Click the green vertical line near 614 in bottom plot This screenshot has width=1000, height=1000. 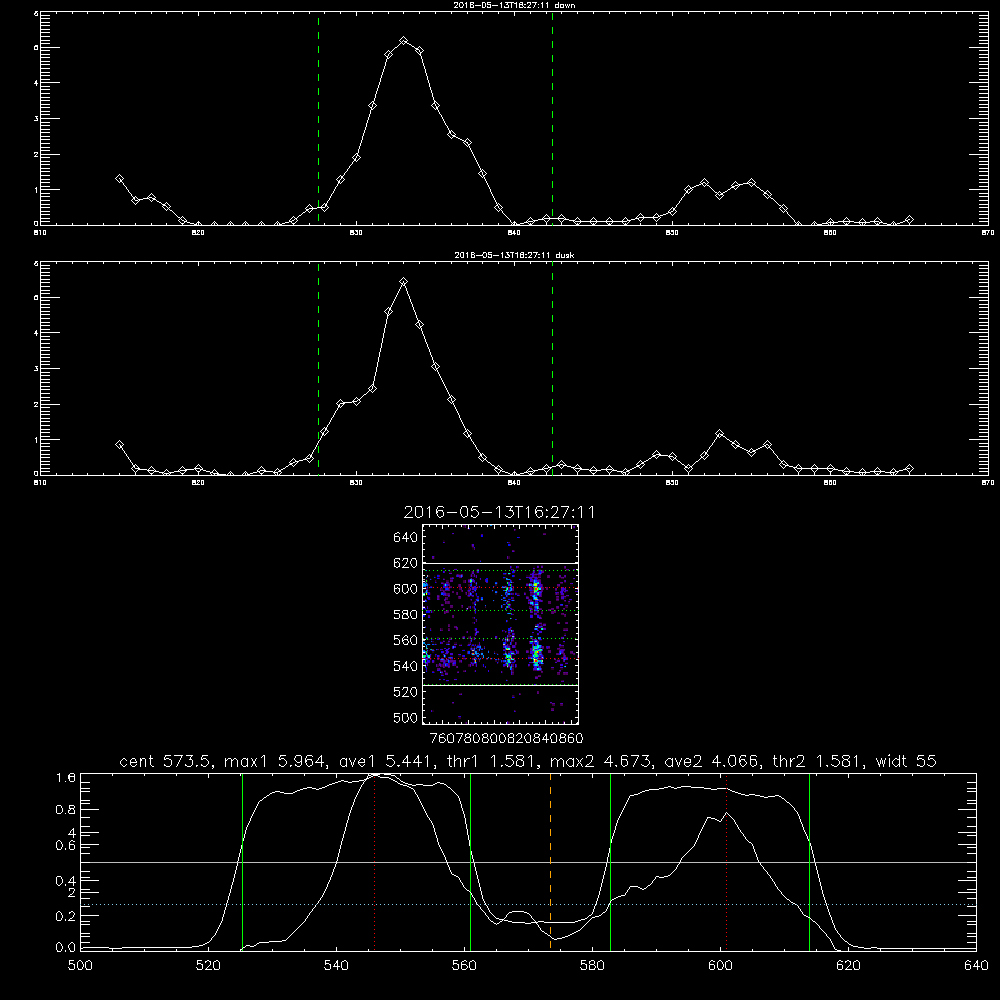point(809,862)
